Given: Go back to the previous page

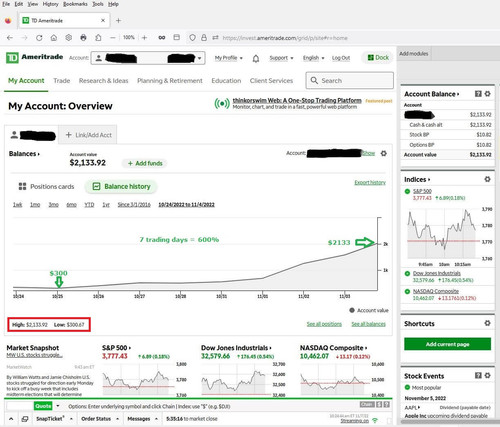Looking at the screenshot, I should pyautogui.click(x=10, y=38).
